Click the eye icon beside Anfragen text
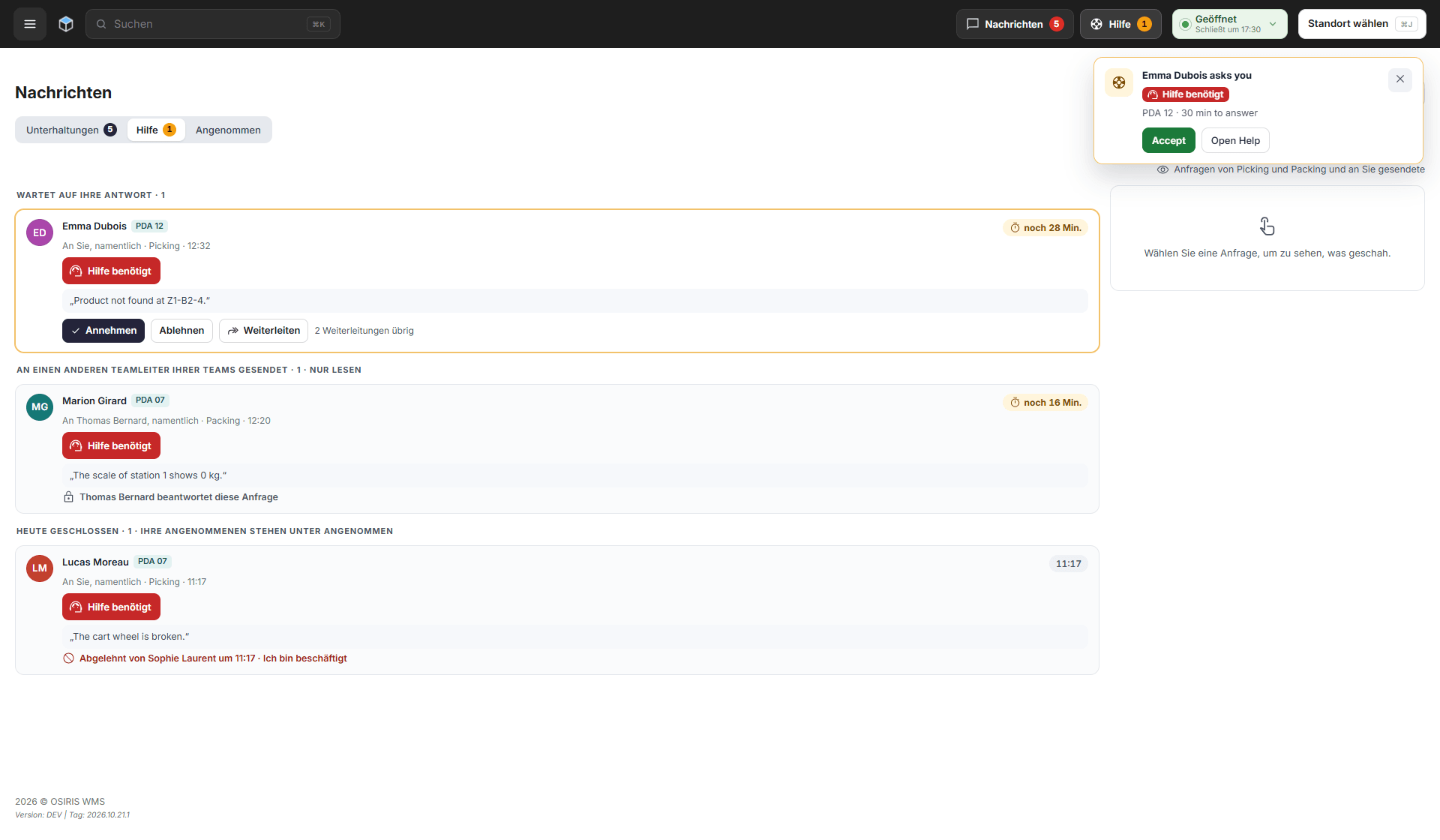 tap(1162, 169)
